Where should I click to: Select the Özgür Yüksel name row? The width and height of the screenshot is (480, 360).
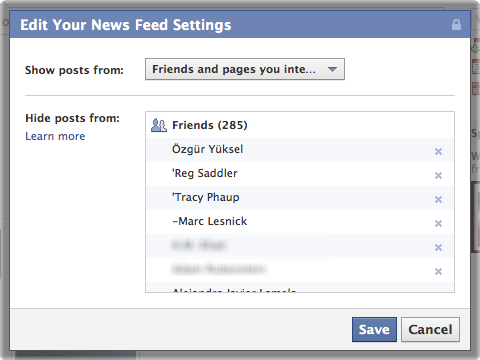[300, 150]
